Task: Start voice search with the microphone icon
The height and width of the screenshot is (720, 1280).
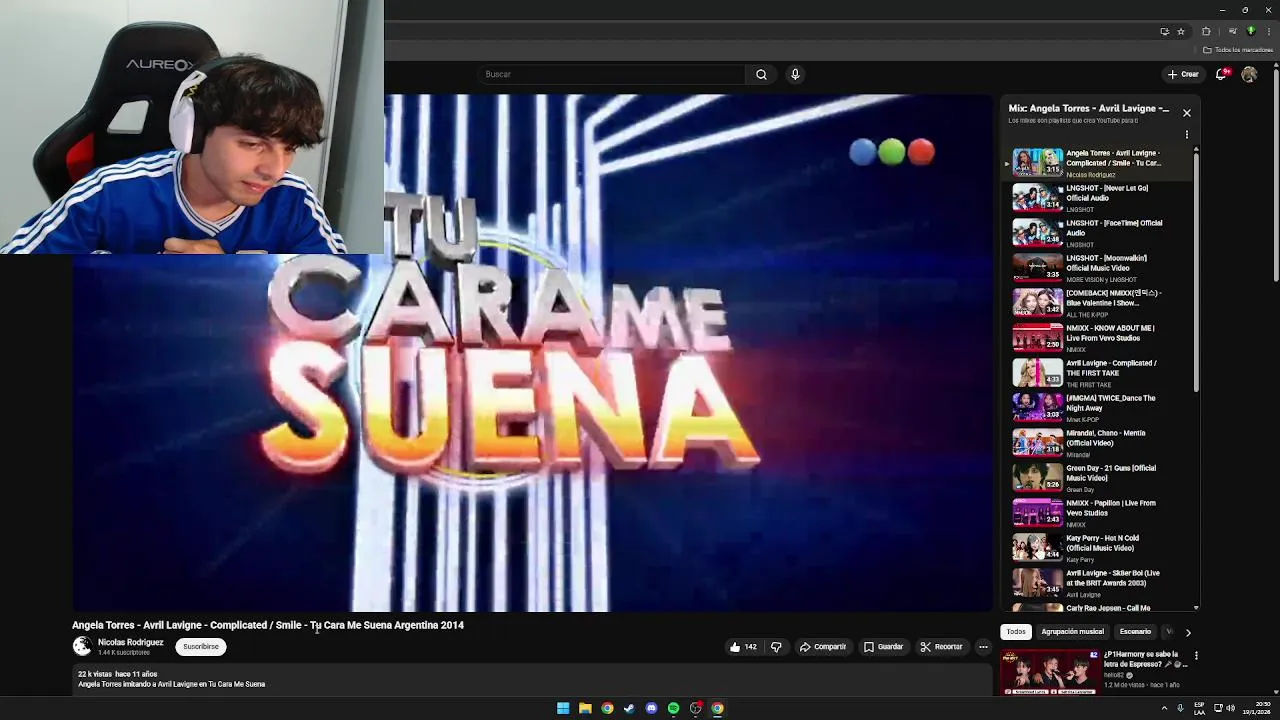Action: click(795, 74)
